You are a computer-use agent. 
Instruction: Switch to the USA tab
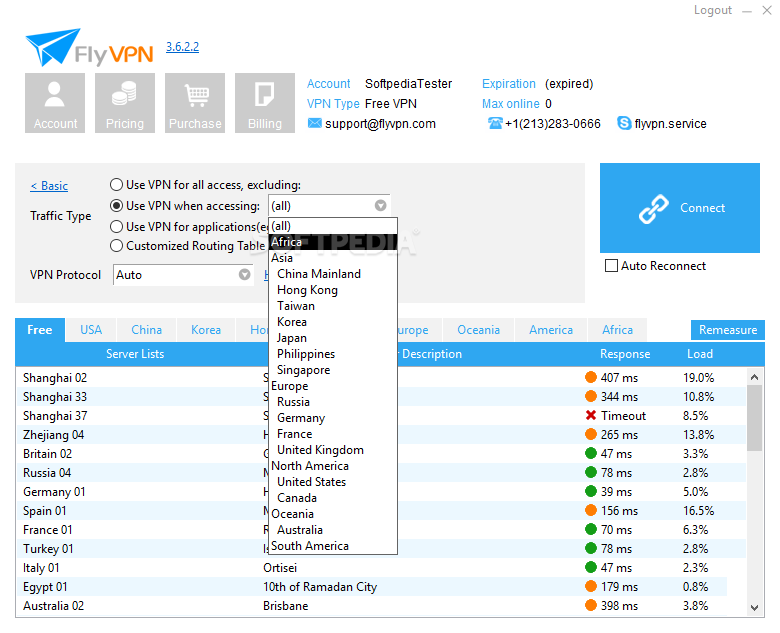91,330
